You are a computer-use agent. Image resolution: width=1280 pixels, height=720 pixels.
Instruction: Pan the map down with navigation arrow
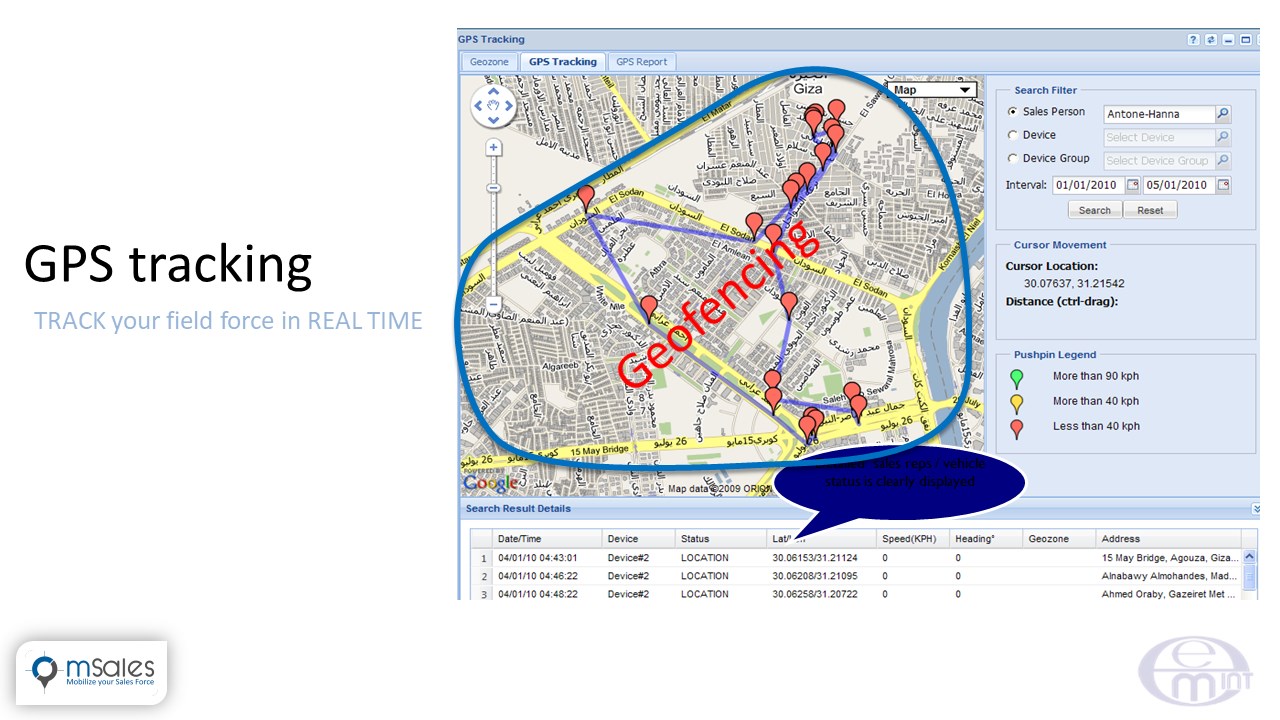click(x=493, y=119)
